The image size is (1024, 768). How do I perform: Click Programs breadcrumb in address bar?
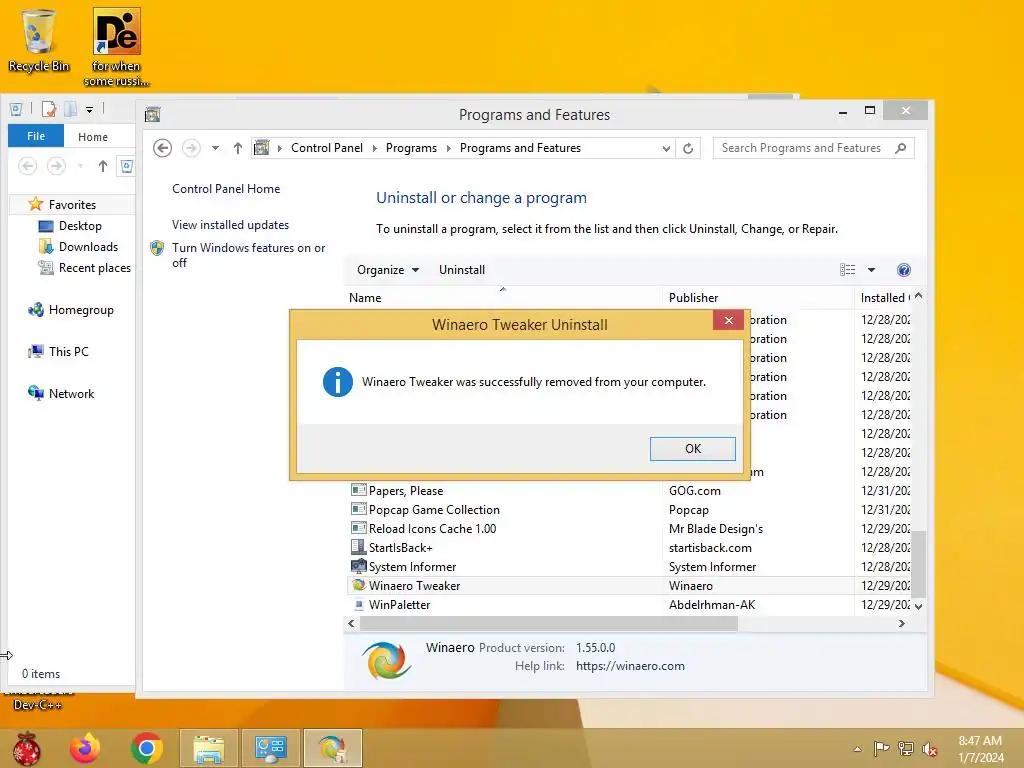tap(411, 148)
